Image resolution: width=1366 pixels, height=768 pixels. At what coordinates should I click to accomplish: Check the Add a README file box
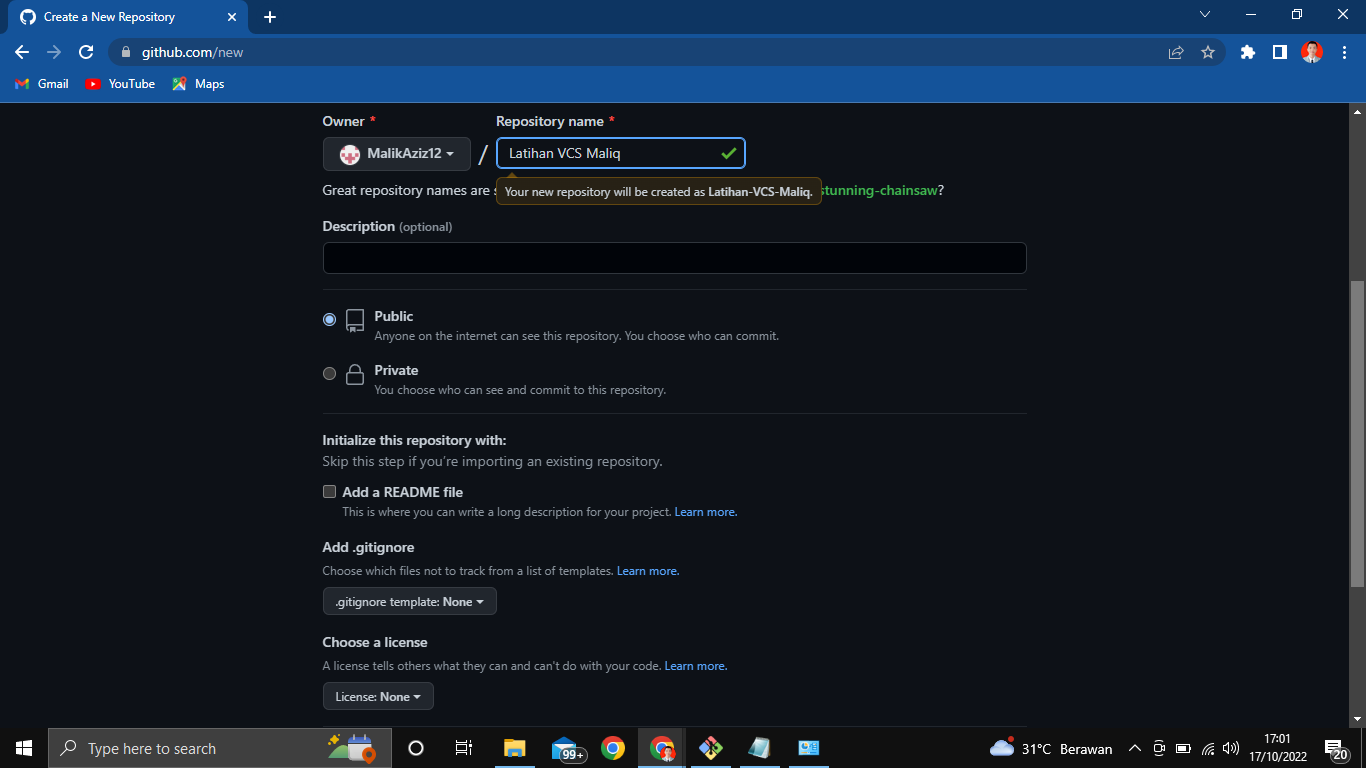pos(329,492)
